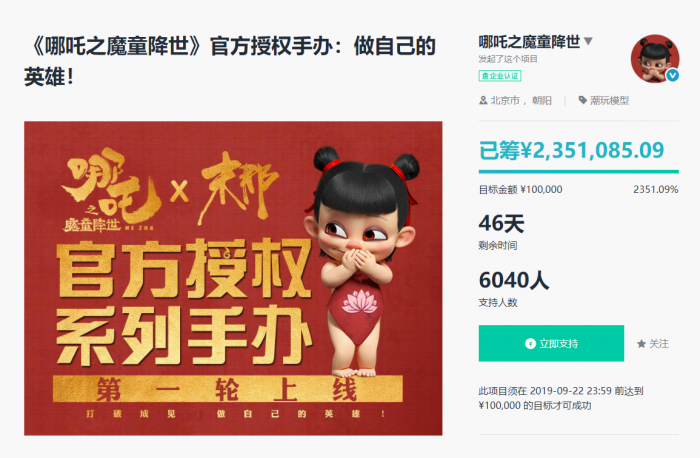Click the location pin icon near 北京市

tap(483, 100)
